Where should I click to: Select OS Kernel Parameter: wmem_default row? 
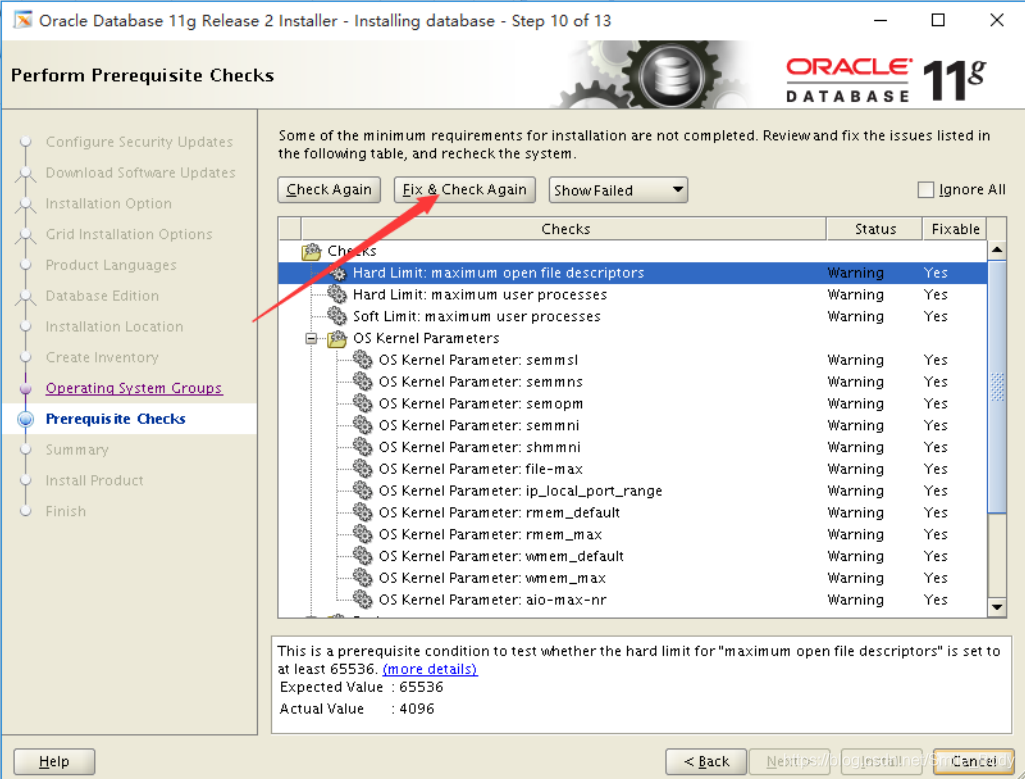(633, 556)
